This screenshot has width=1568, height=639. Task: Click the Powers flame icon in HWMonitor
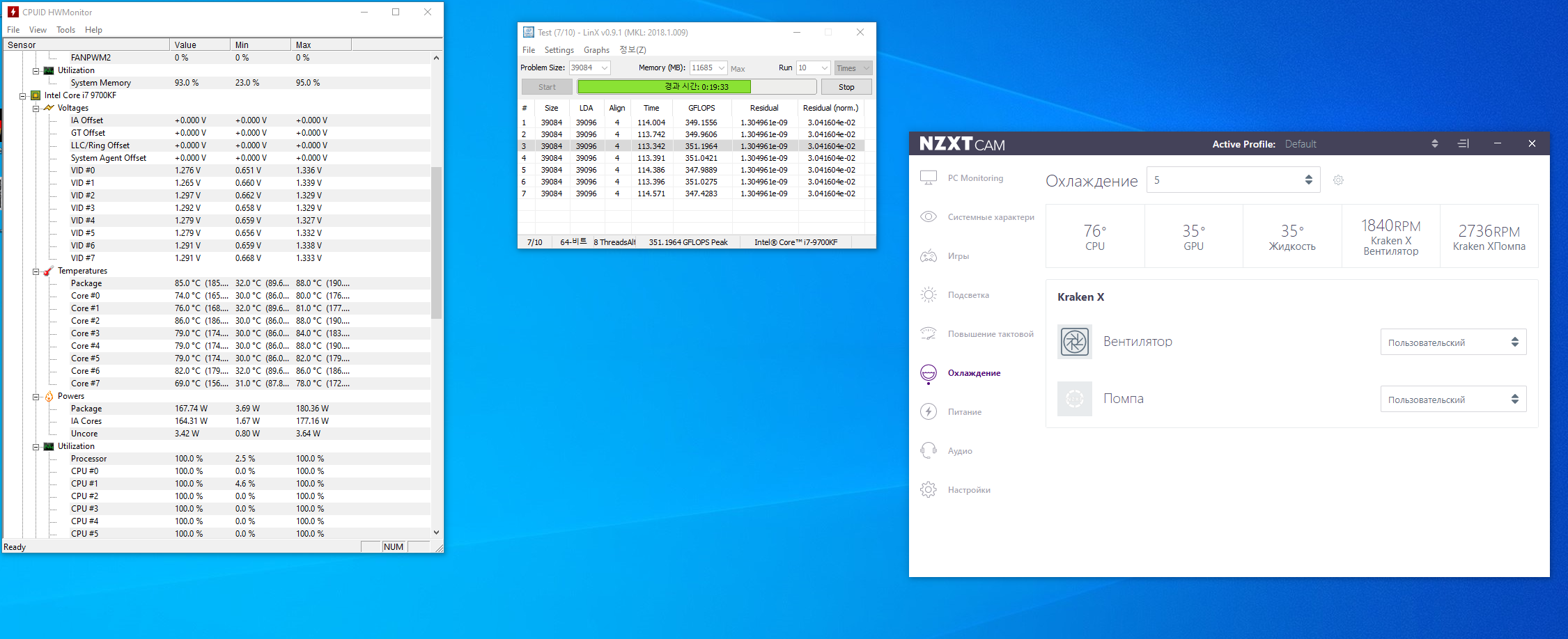point(49,396)
